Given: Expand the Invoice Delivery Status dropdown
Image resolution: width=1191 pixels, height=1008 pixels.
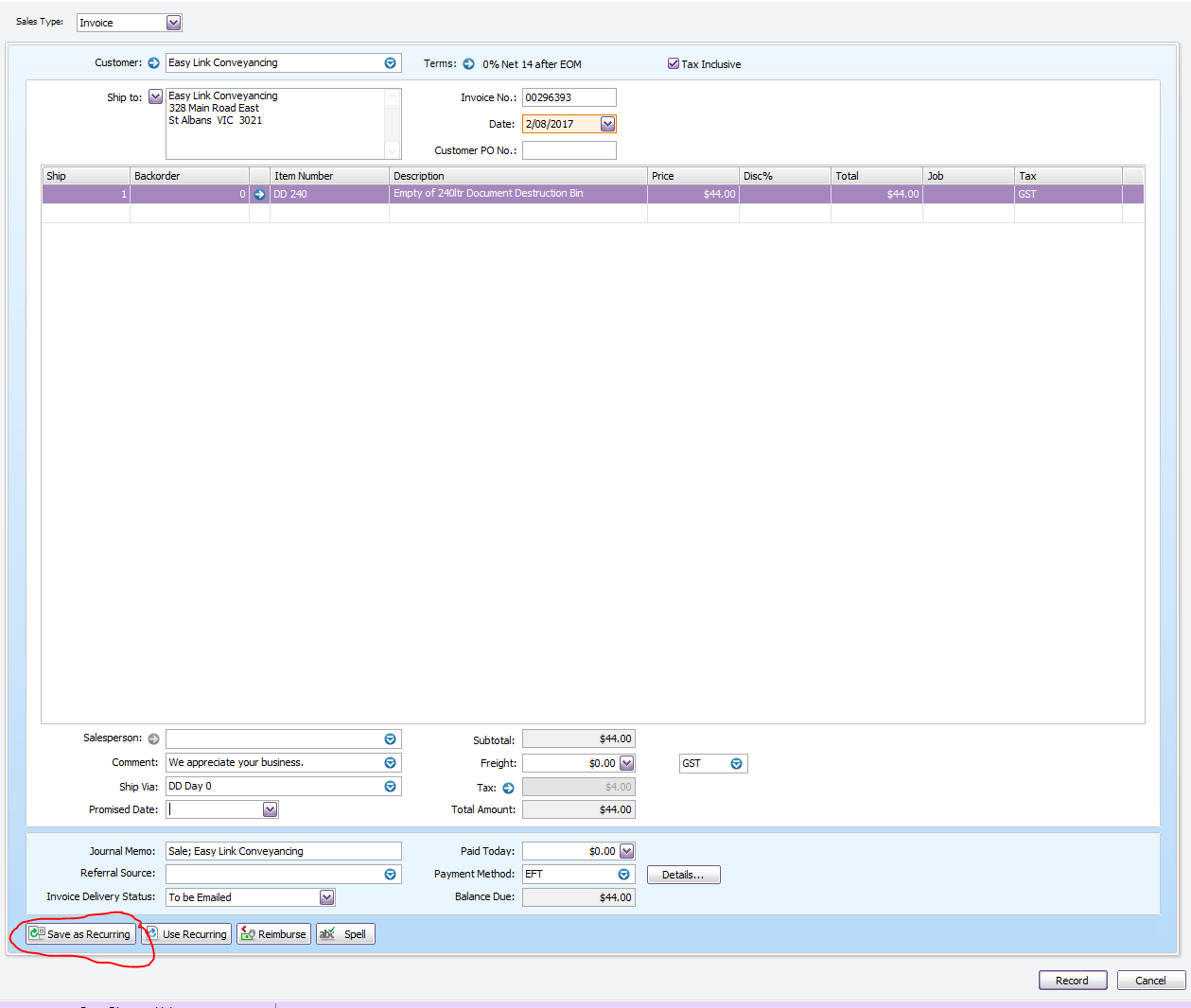Looking at the screenshot, I should point(326,897).
